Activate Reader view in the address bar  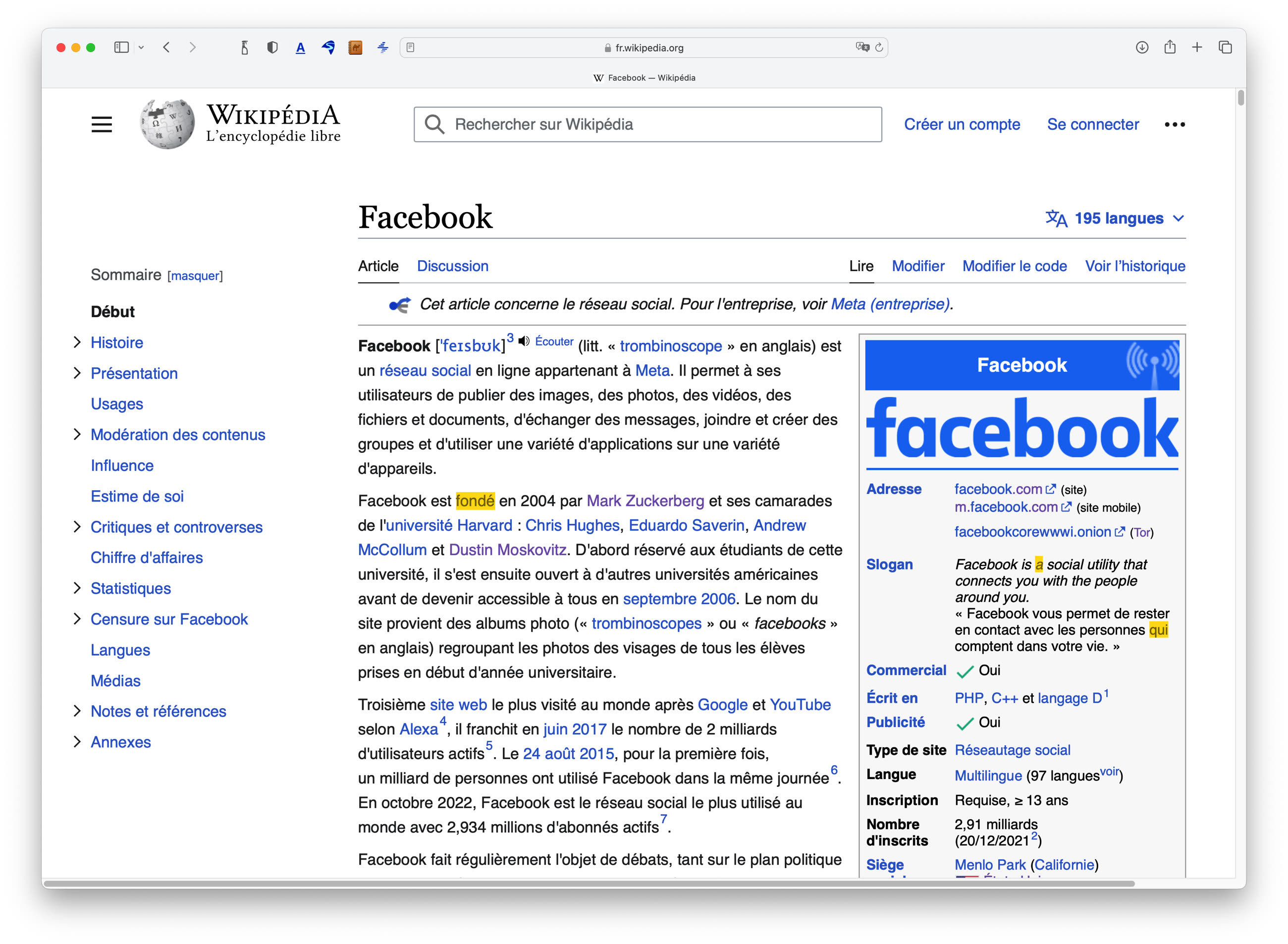(411, 48)
